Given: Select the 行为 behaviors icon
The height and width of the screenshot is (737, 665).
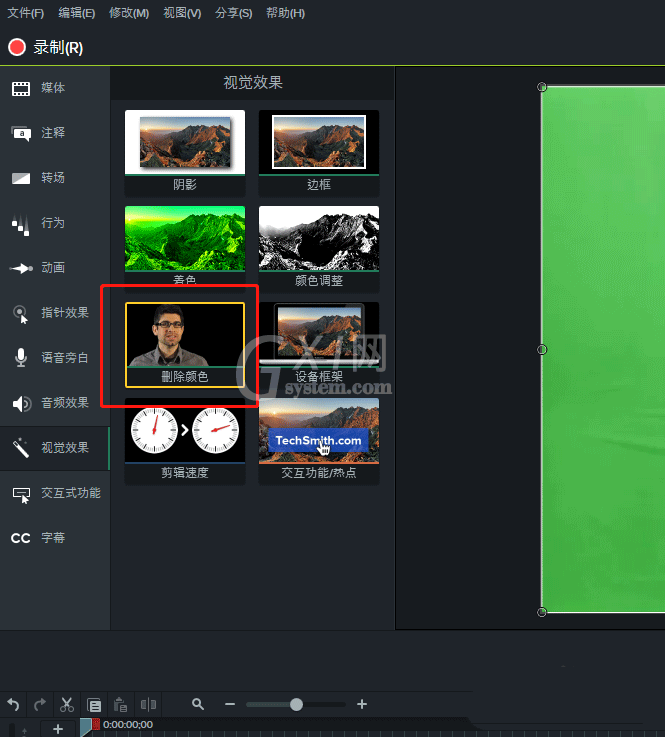Looking at the screenshot, I should pyautogui.click(x=21, y=225).
